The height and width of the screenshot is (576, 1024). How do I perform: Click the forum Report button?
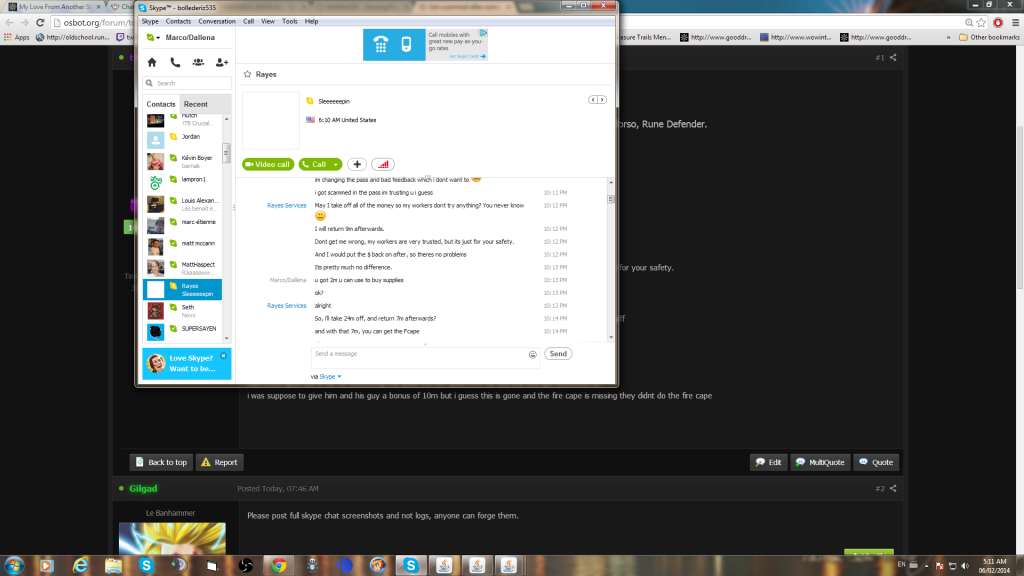tap(219, 462)
